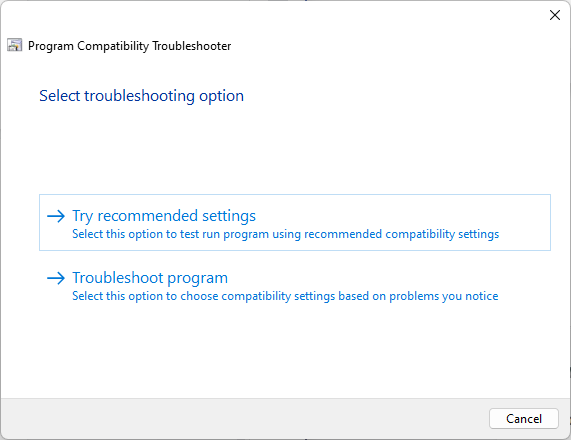Click the Select troubleshooting option heading

[141, 96]
